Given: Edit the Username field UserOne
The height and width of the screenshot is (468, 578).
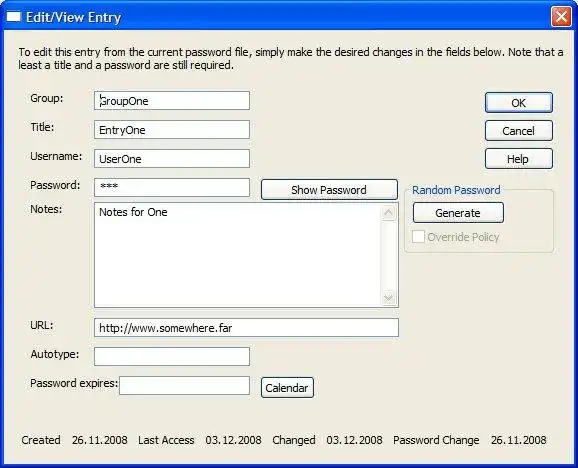Looking at the screenshot, I should click(172, 159).
